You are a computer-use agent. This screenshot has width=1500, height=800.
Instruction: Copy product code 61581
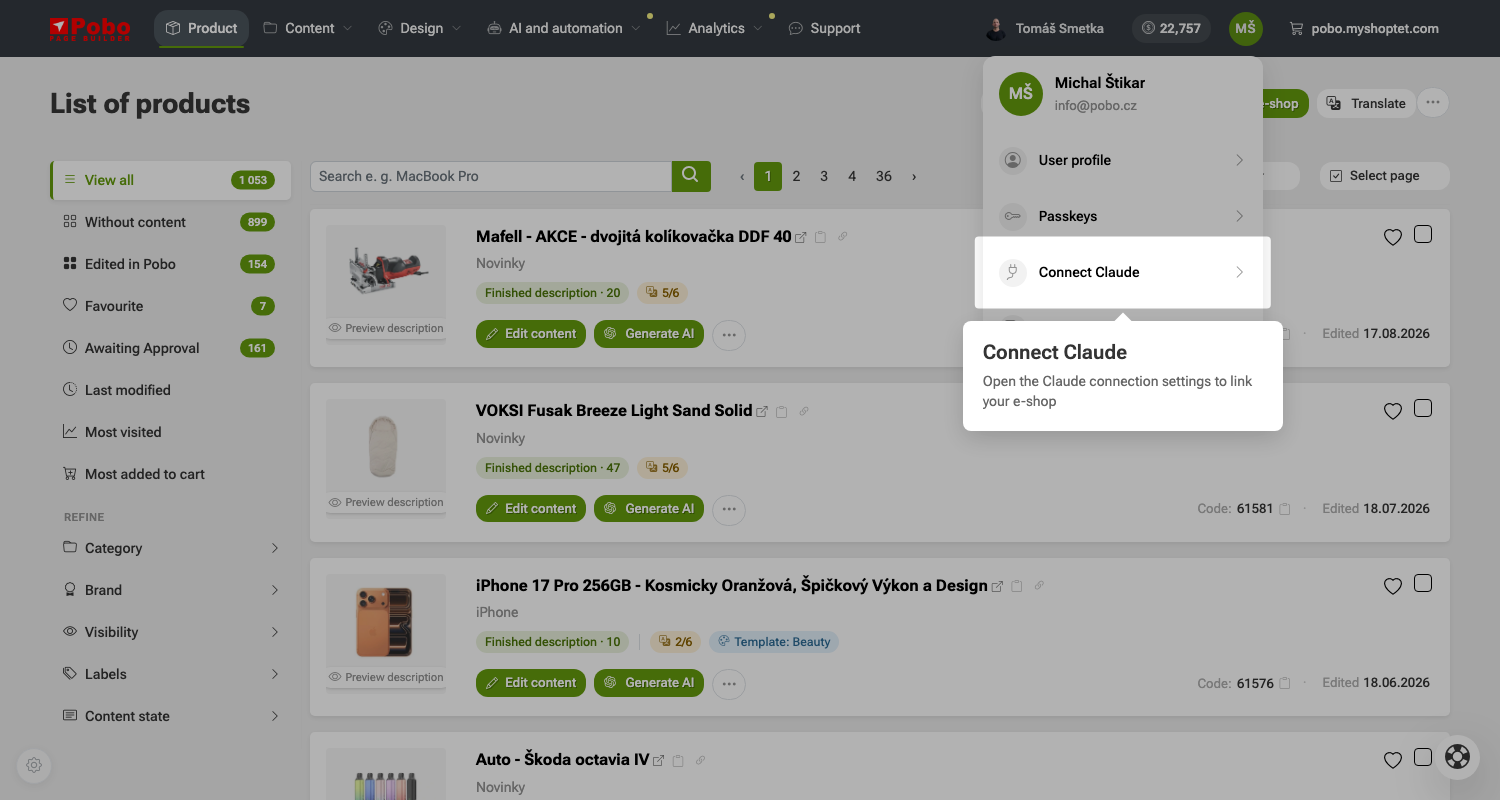pos(1285,509)
